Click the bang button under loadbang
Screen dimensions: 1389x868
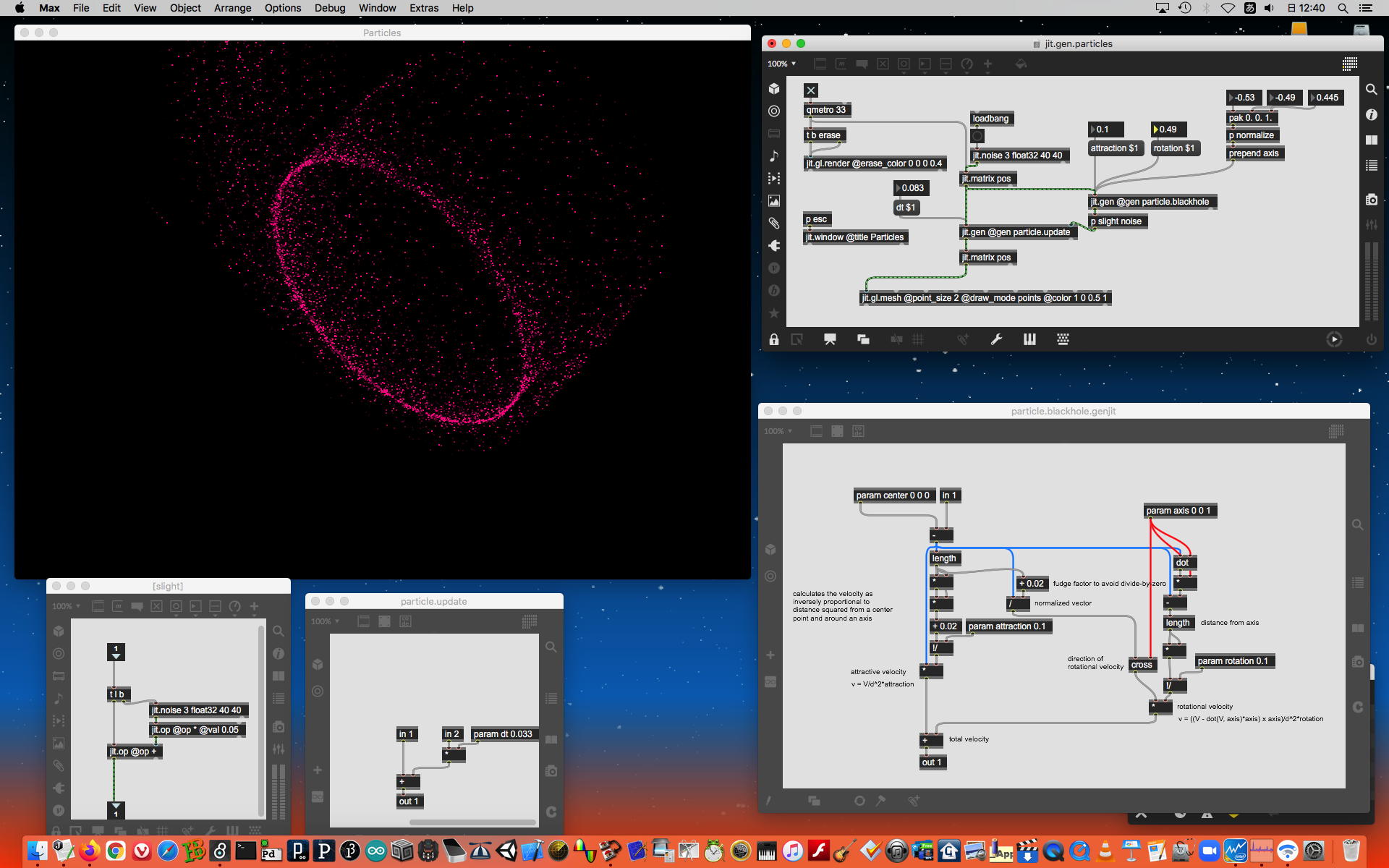coord(977,136)
